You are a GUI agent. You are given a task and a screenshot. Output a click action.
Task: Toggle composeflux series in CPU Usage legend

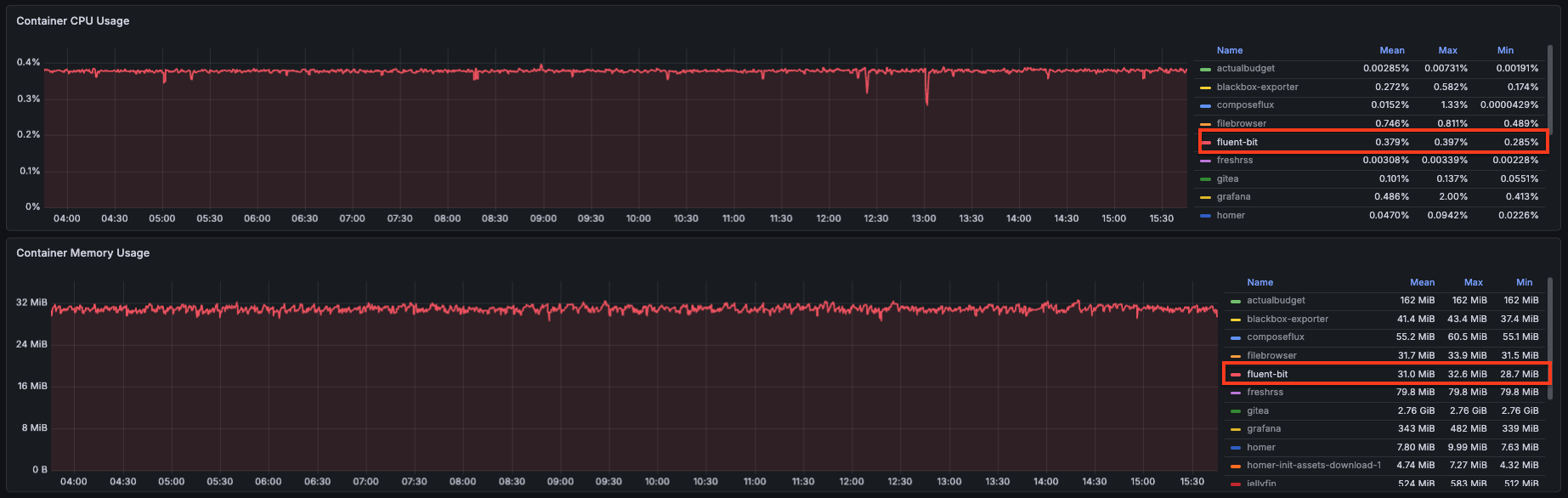click(x=1245, y=105)
